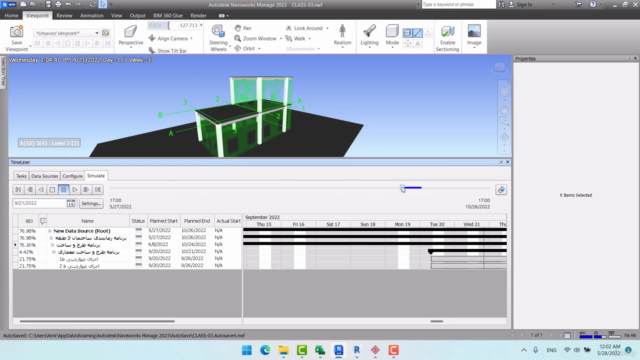The width and height of the screenshot is (640, 360).
Task: Expand the Orbit dropdown arrow
Action: click(259, 49)
